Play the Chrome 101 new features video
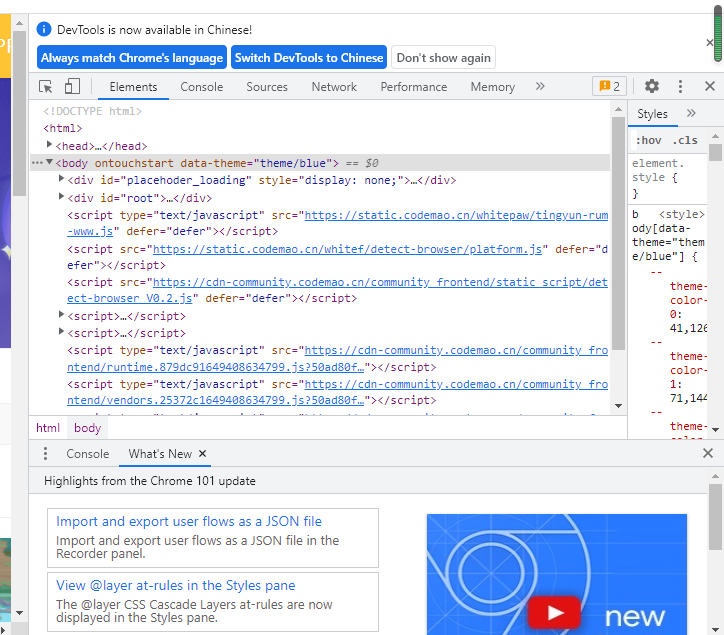This screenshot has height=635, width=724. 554,613
